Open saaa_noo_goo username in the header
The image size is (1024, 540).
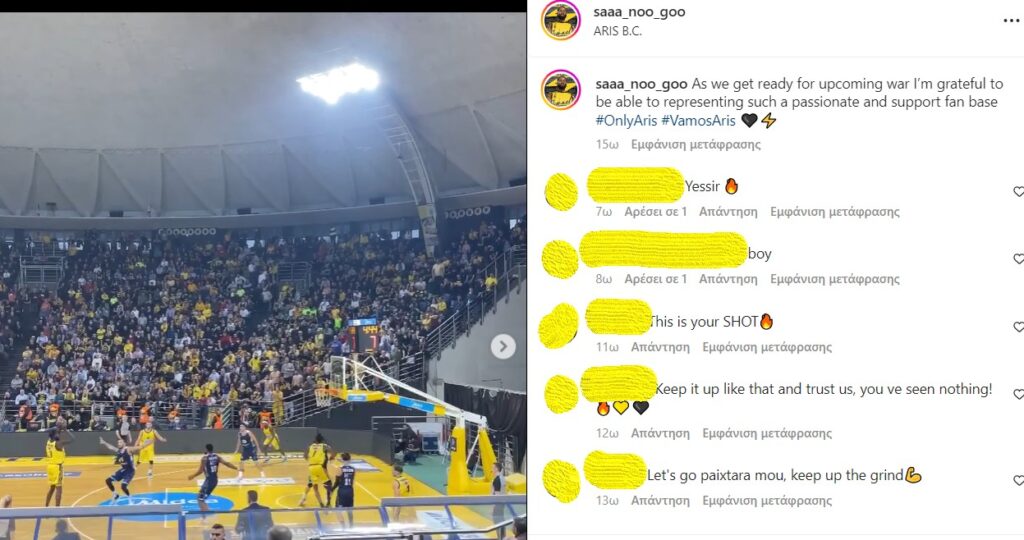click(639, 12)
